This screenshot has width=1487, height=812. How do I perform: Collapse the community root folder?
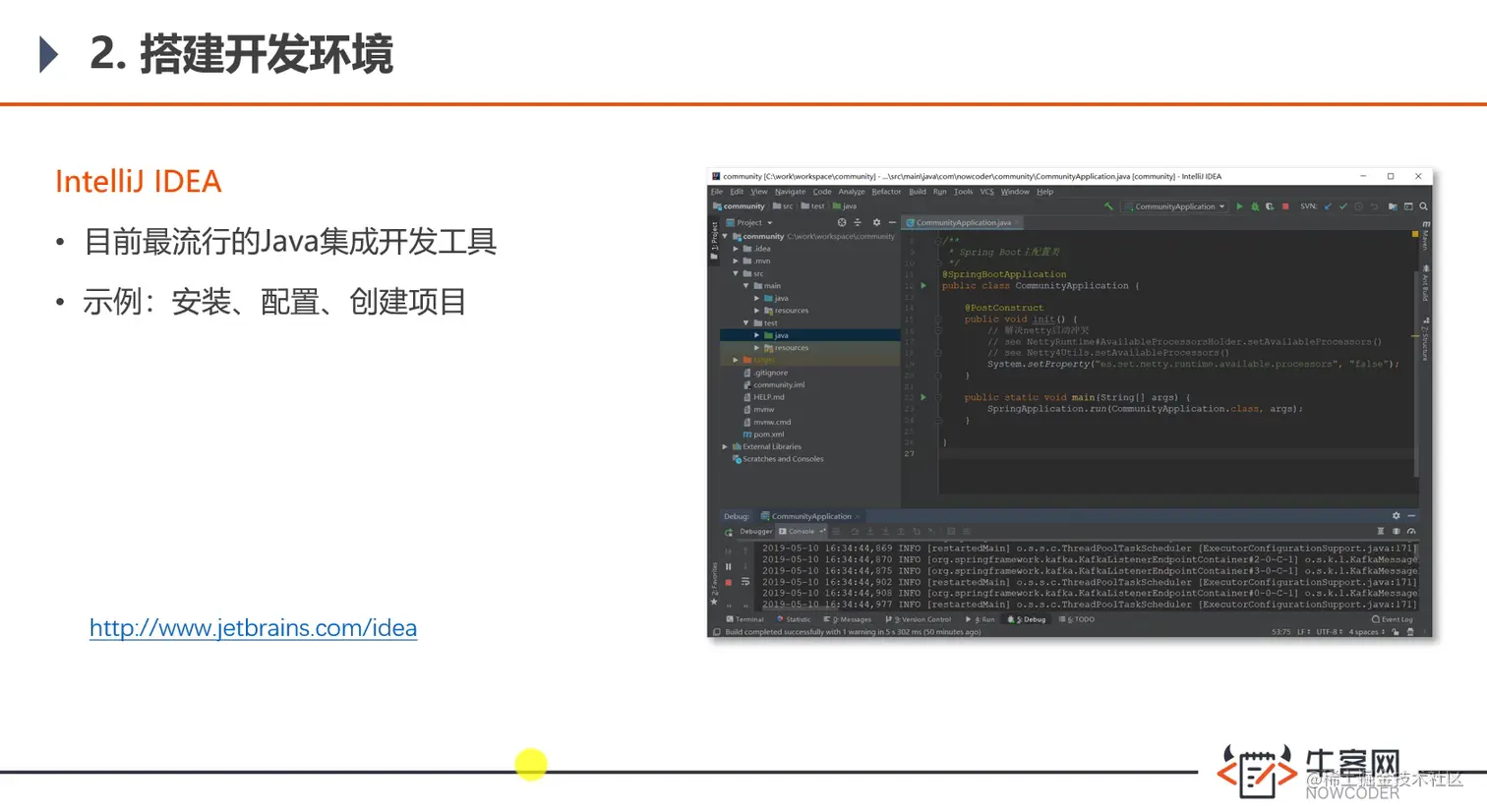(726, 237)
